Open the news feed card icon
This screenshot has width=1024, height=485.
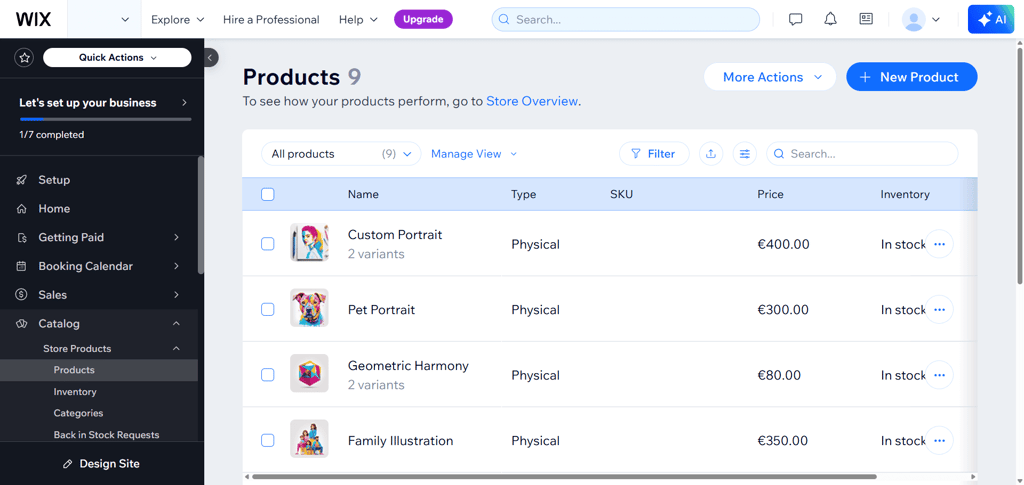click(x=866, y=20)
